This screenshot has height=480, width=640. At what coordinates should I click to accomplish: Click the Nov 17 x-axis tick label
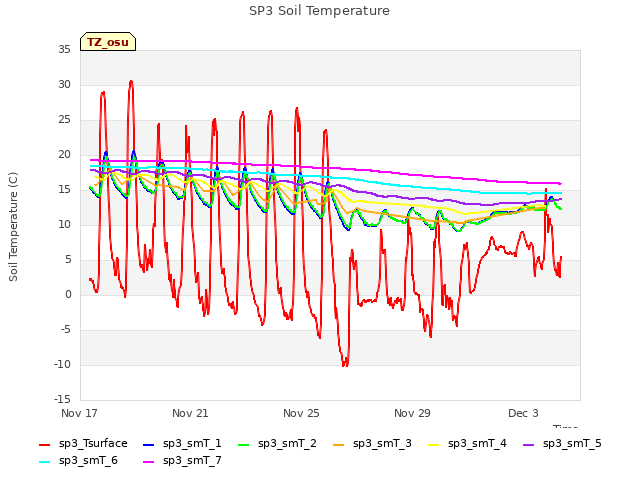coord(79,413)
